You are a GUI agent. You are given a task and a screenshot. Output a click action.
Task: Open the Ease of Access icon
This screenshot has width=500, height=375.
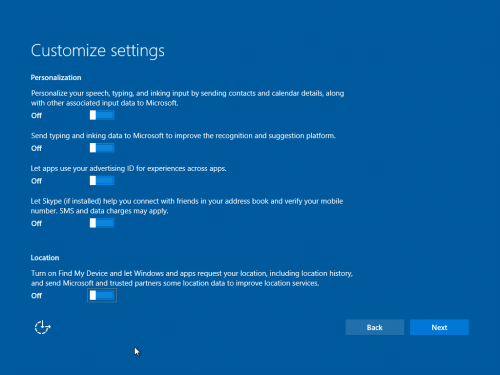(x=43, y=327)
